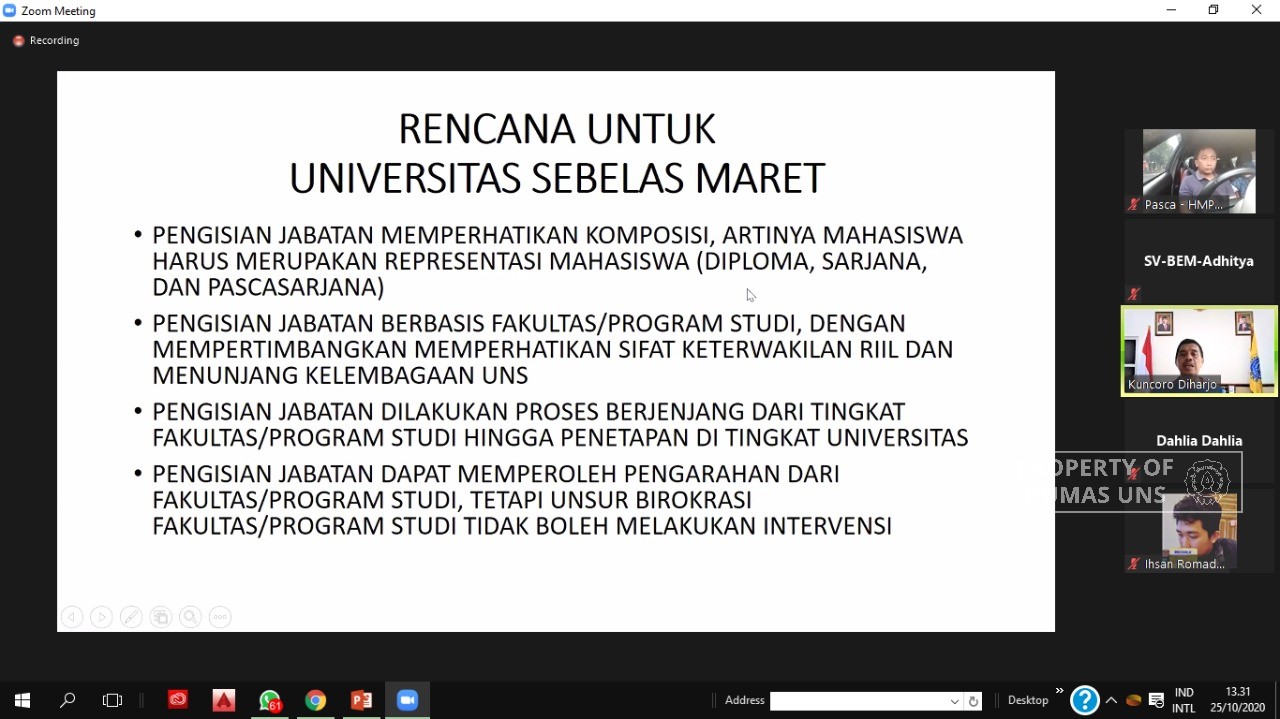Expand the Address bar dropdown arrow

click(955, 701)
